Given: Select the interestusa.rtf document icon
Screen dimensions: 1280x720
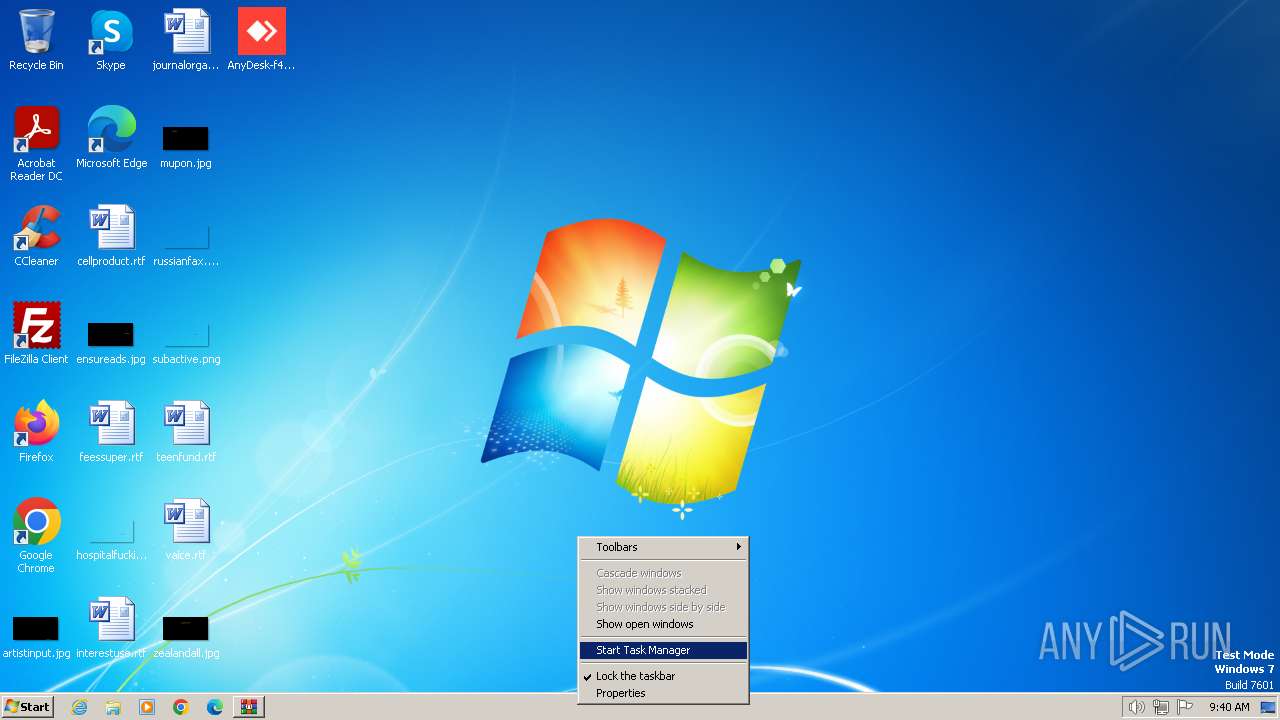Looking at the screenshot, I should 111,628.
